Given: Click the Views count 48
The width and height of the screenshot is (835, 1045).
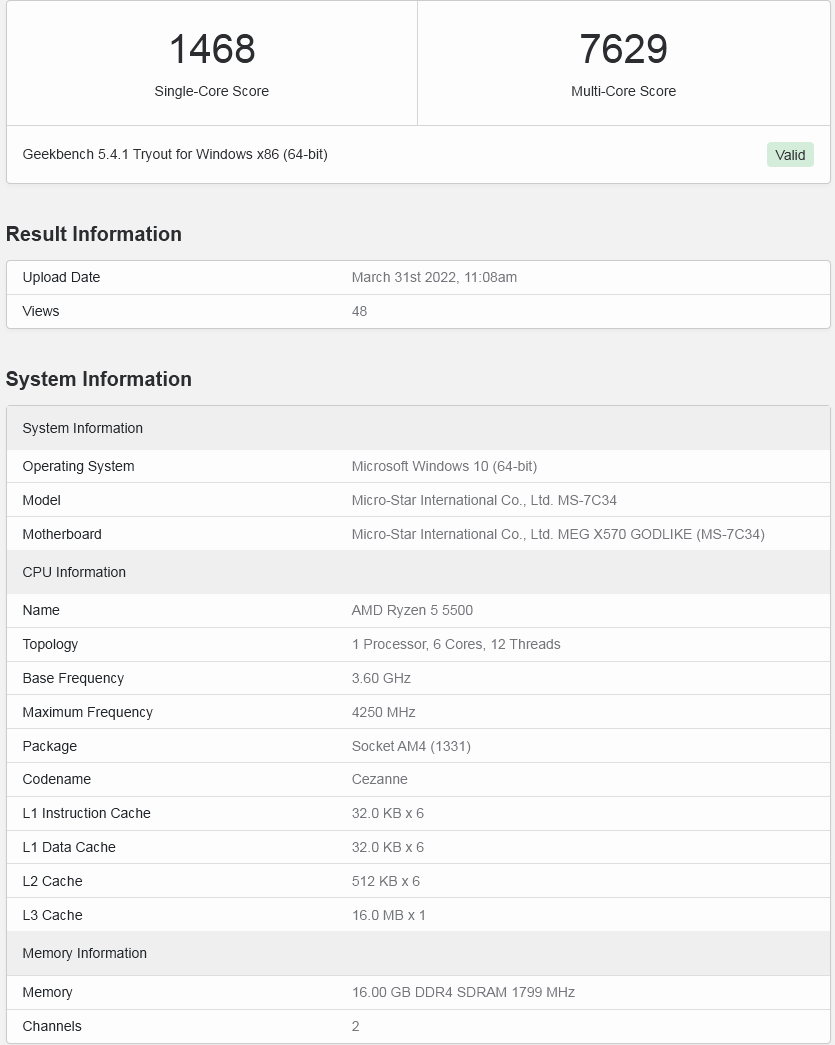Looking at the screenshot, I should tap(359, 311).
